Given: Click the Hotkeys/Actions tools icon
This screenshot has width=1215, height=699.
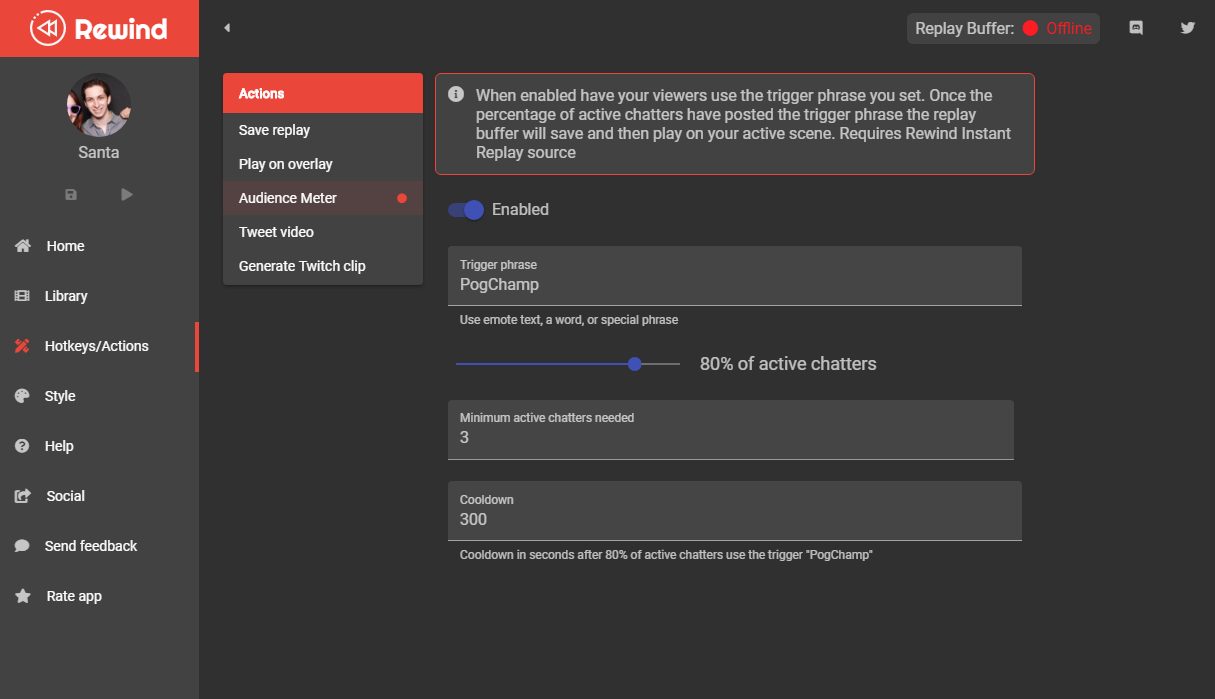Looking at the screenshot, I should click(22, 346).
